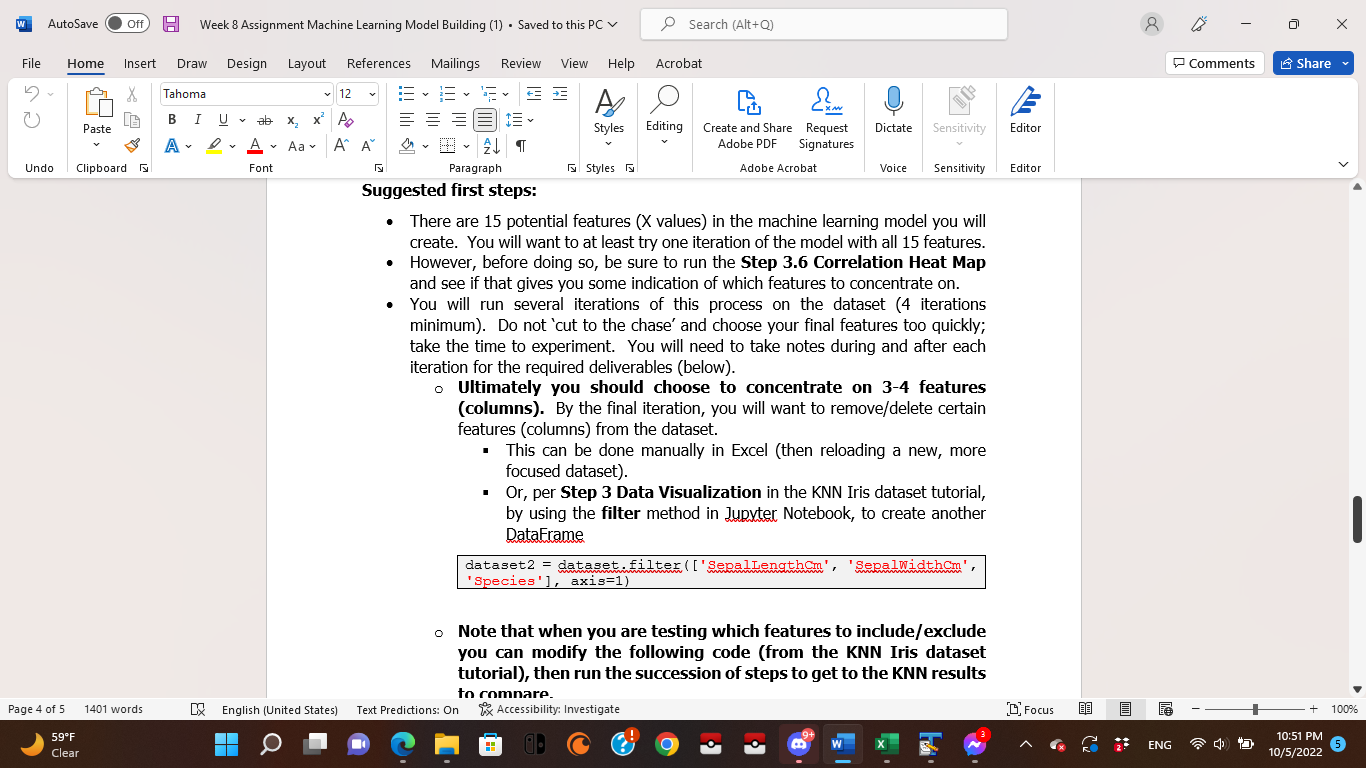Click the Cut scissors icon
The height and width of the screenshot is (768, 1366).
pyautogui.click(x=132, y=94)
